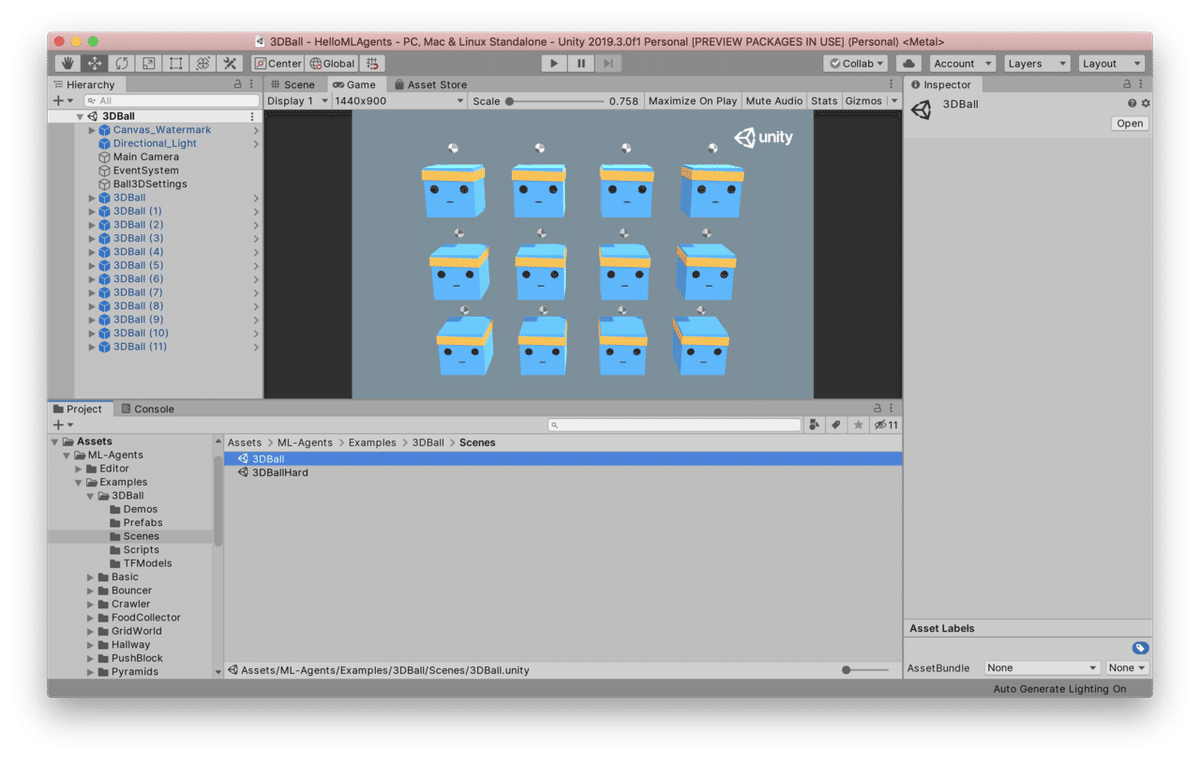Select the Hand tool
This screenshot has height=760, width=1200.
pos(67,63)
